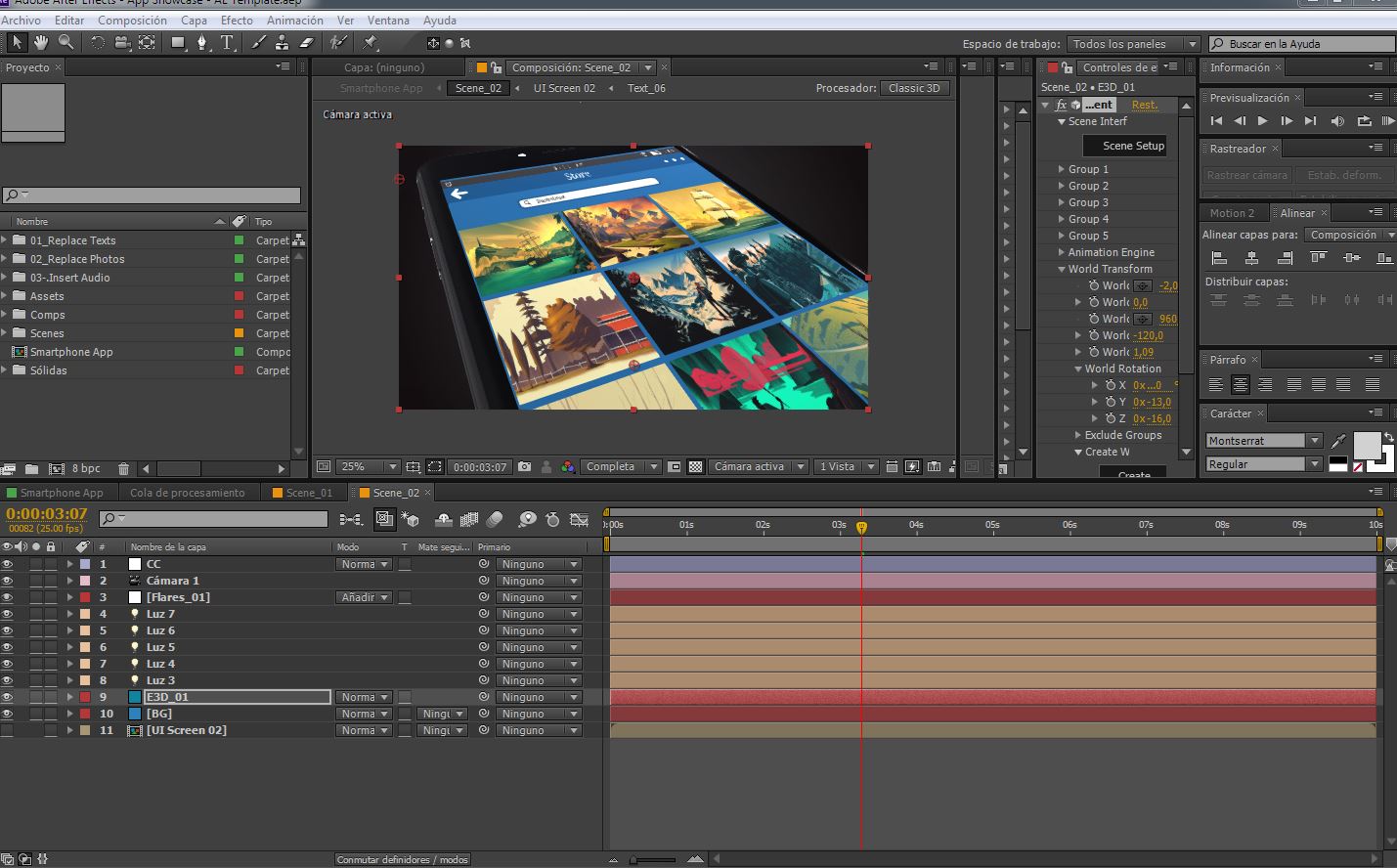Take a snapshot with camera icon
Screen dimensions: 1397x868
(525, 467)
